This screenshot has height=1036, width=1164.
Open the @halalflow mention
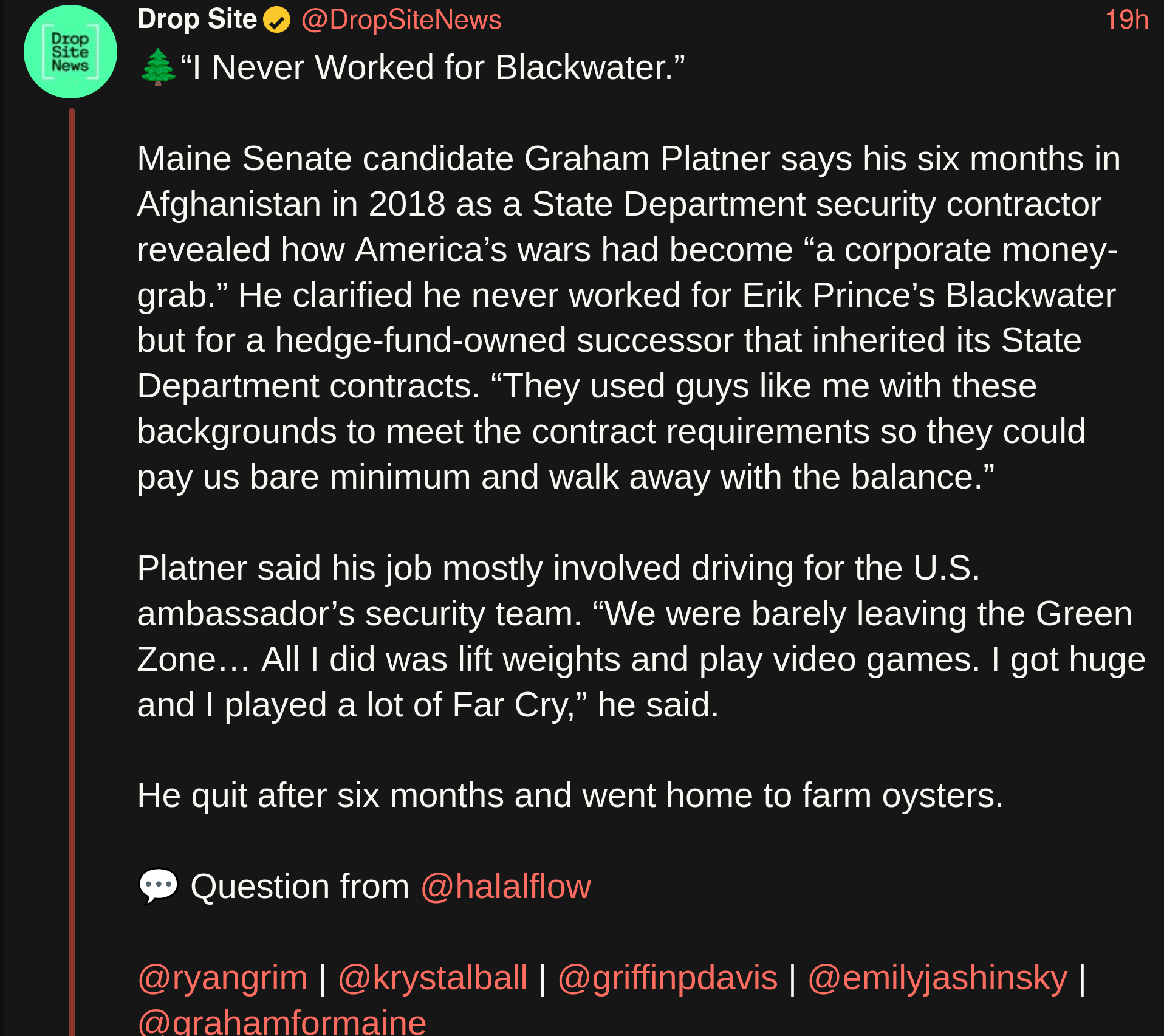tap(505, 887)
